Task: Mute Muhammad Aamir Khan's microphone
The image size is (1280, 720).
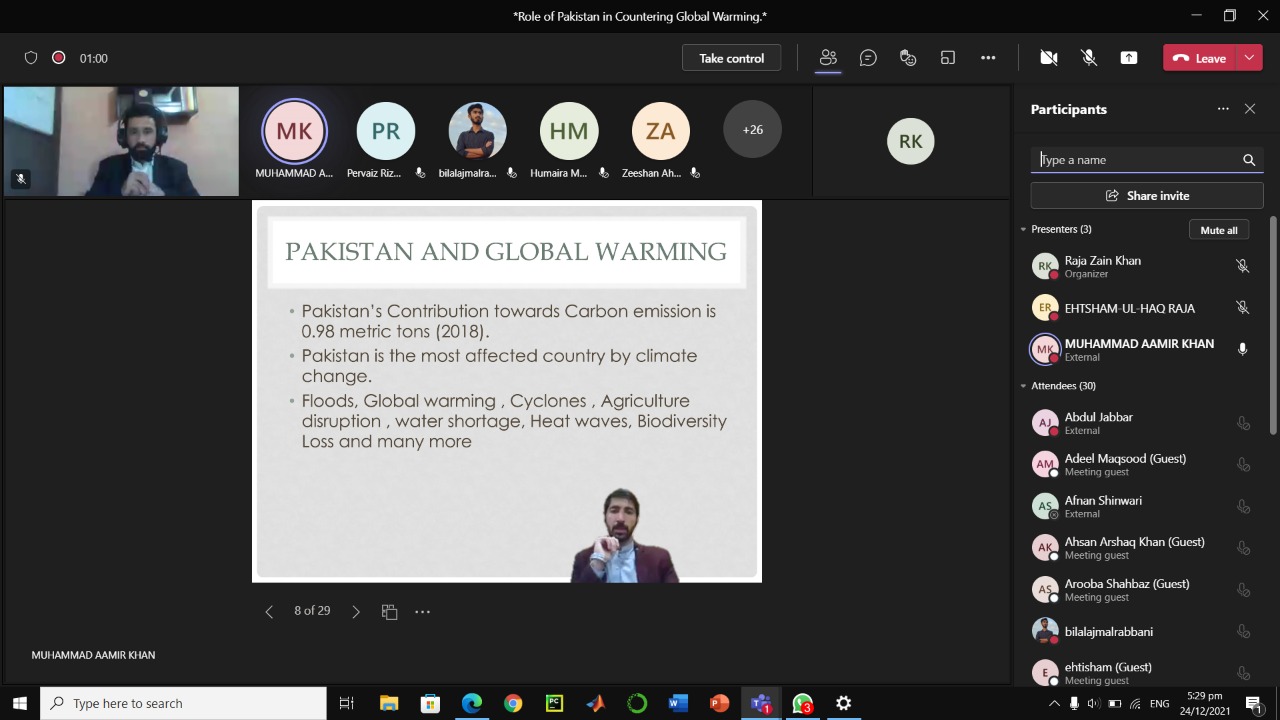Action: coord(1242,349)
